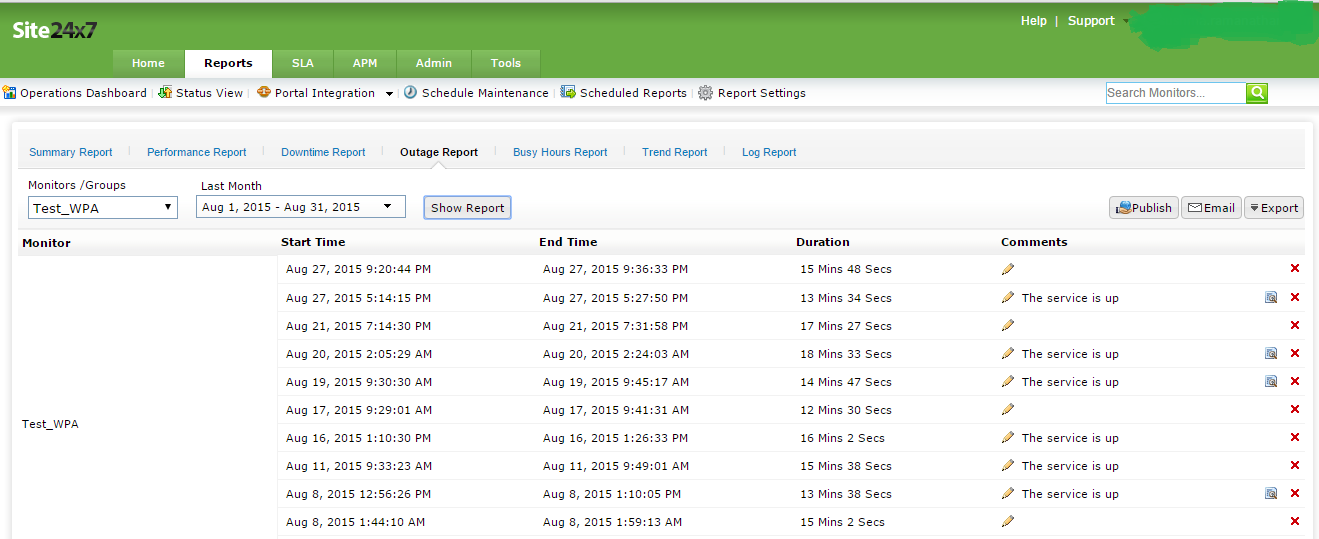This screenshot has width=1319, height=539.
Task: Edit comment pencil for Aug 20 2:05:29 AM outage
Action: click(x=1008, y=353)
